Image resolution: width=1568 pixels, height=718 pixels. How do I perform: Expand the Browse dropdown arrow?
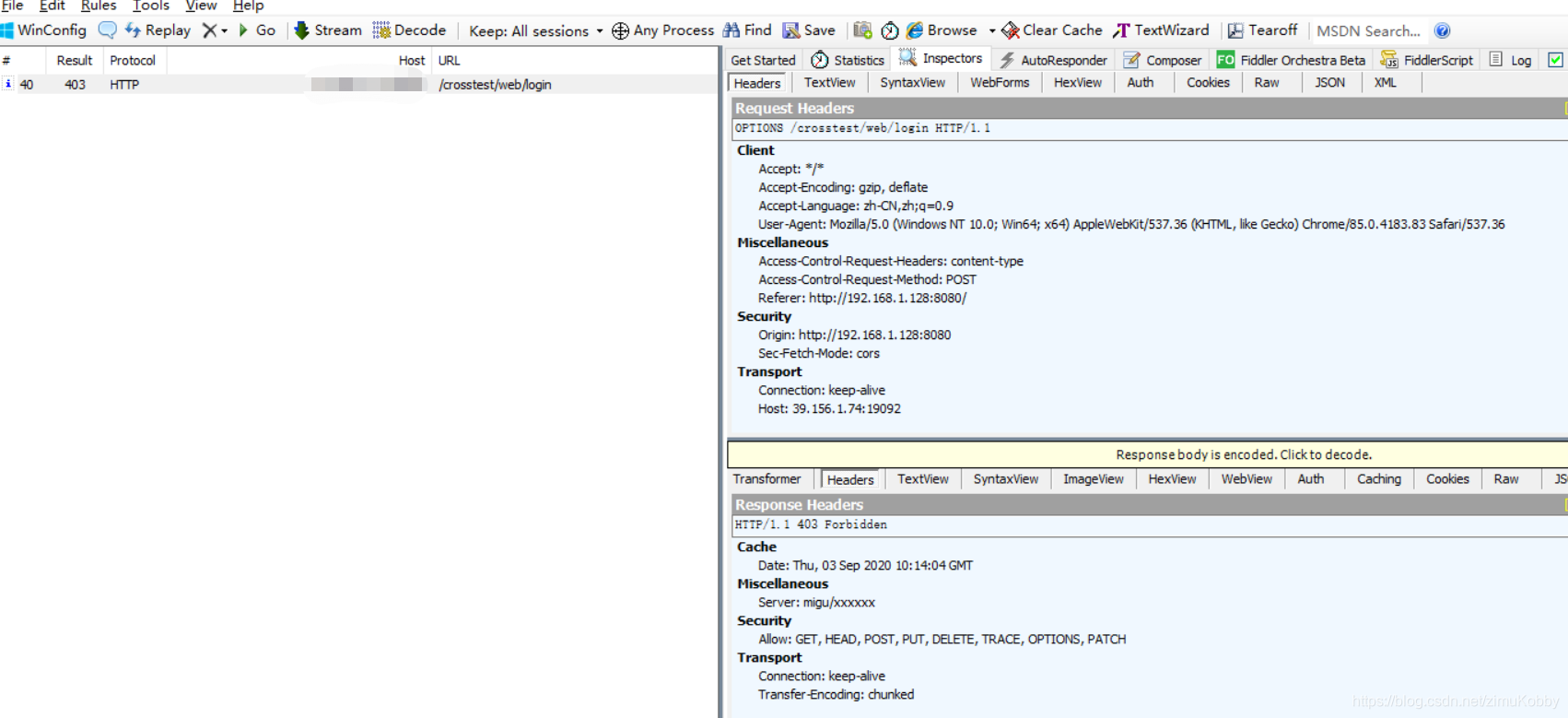992,31
